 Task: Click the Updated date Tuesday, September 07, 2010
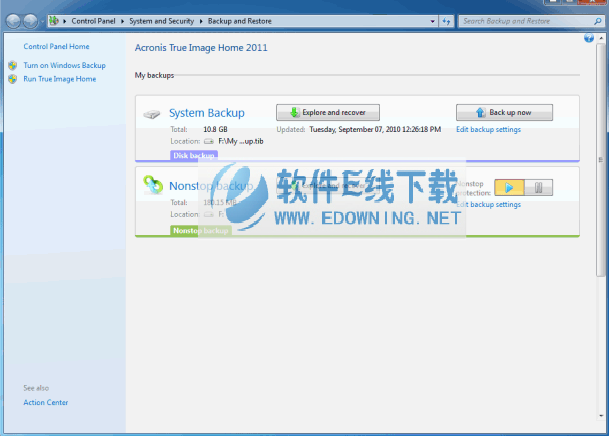tap(375, 129)
